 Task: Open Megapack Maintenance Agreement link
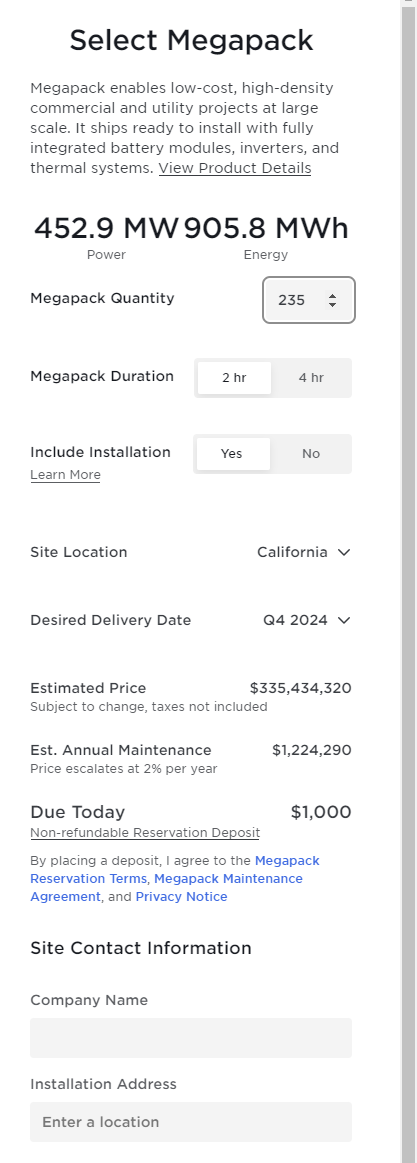[x=166, y=888]
